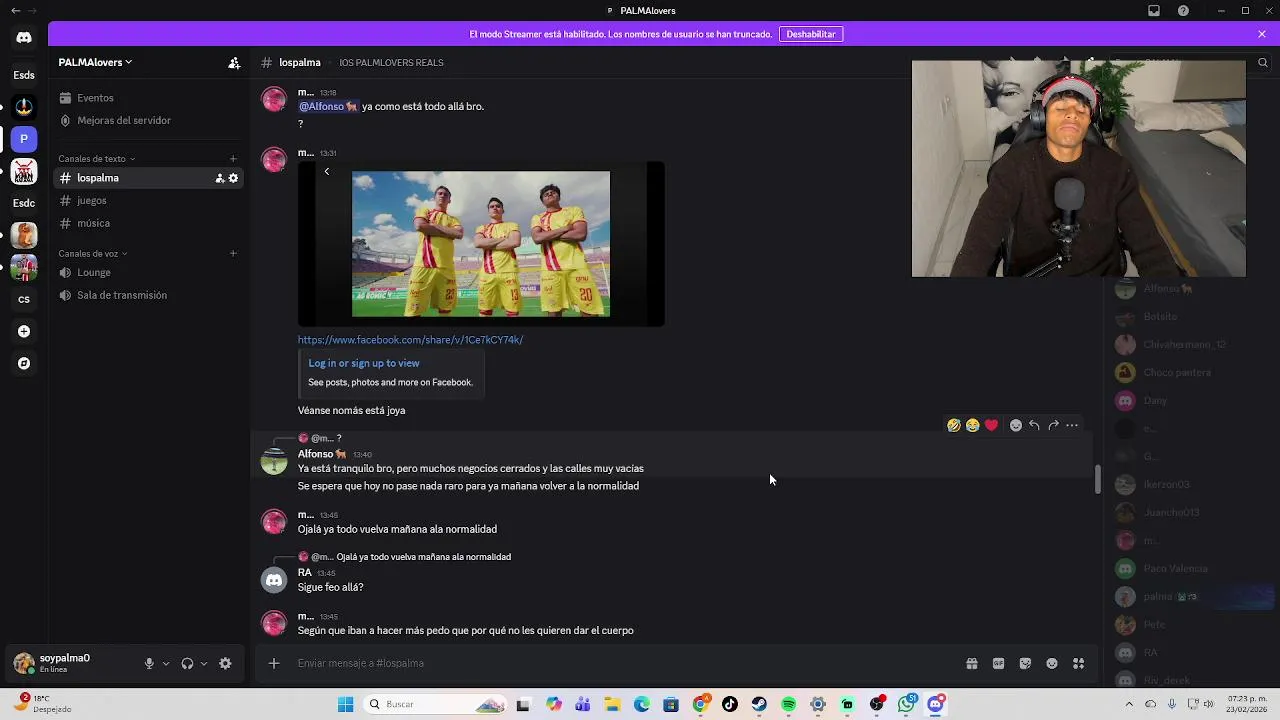Open the emoji picker in message bar

1052,663
